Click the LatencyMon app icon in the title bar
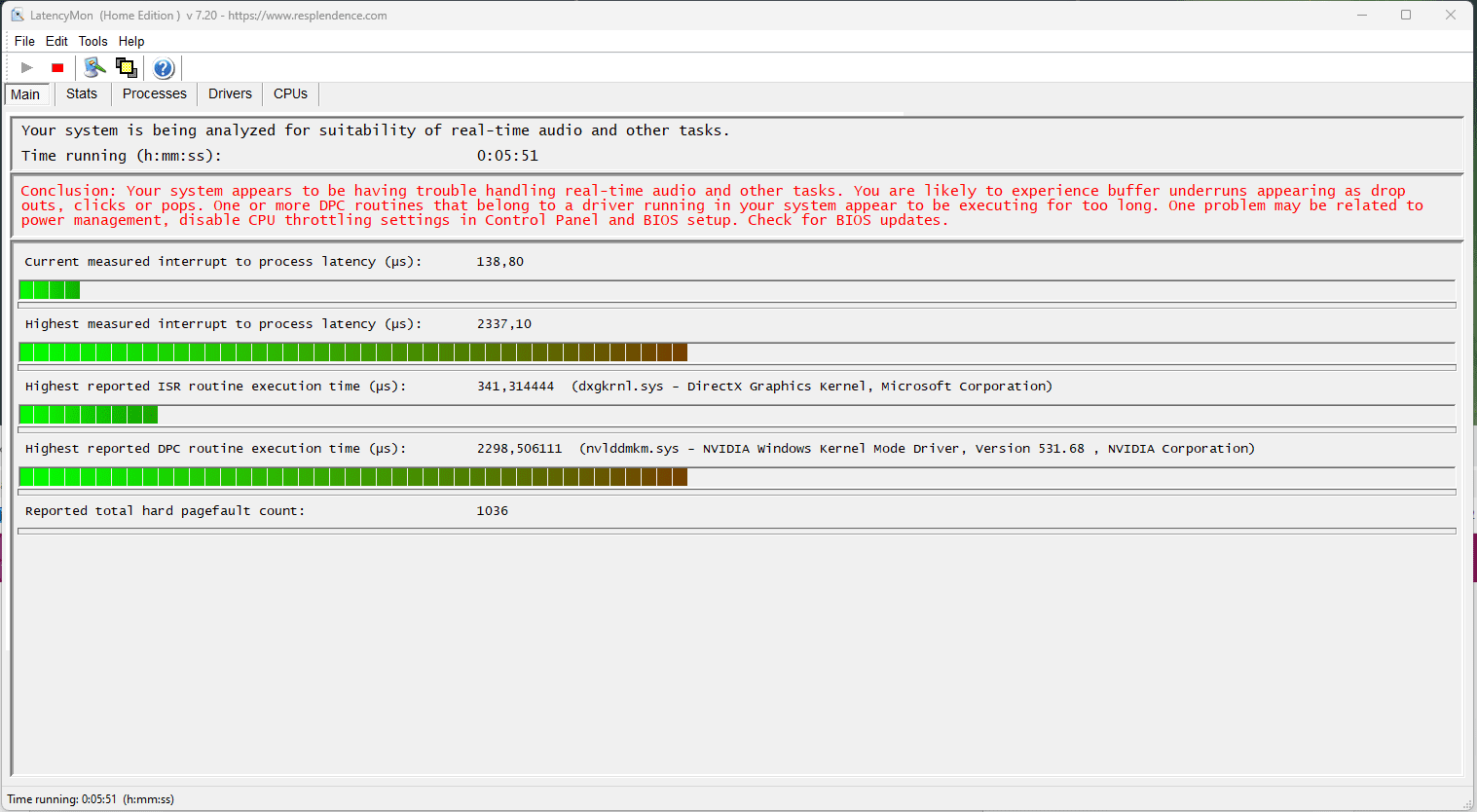 click(x=17, y=15)
